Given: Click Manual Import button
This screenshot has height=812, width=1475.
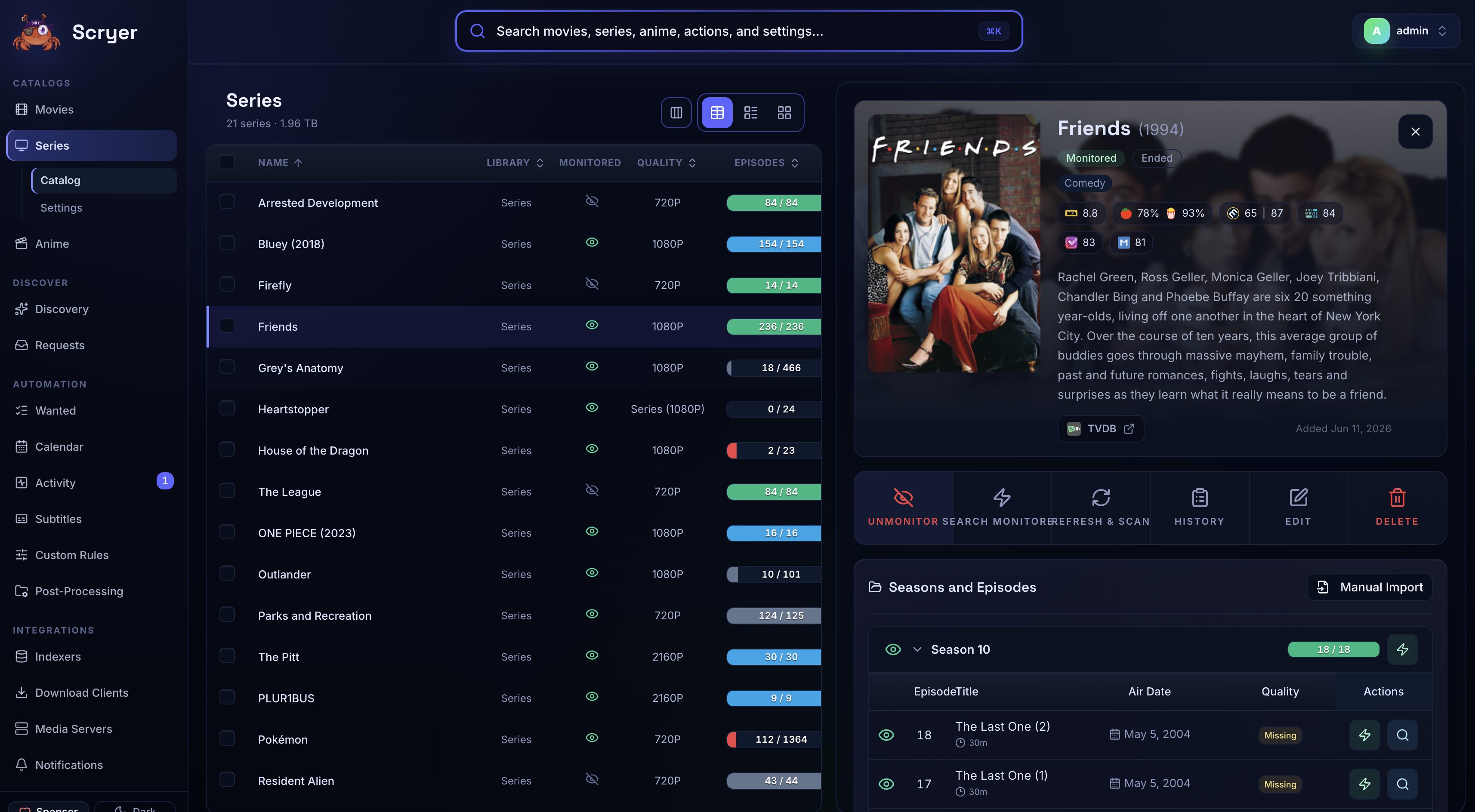Looking at the screenshot, I should (x=1370, y=587).
